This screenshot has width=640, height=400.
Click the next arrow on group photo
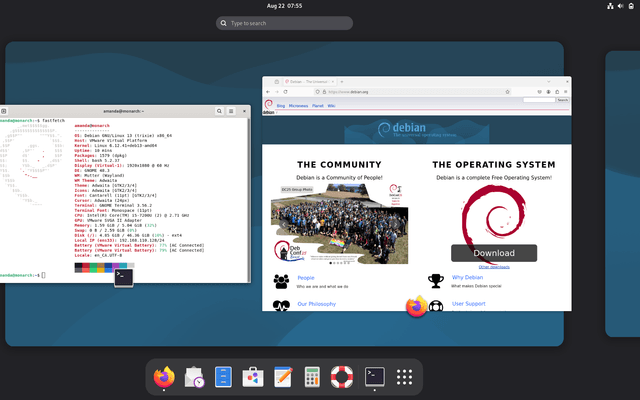tap(395, 224)
